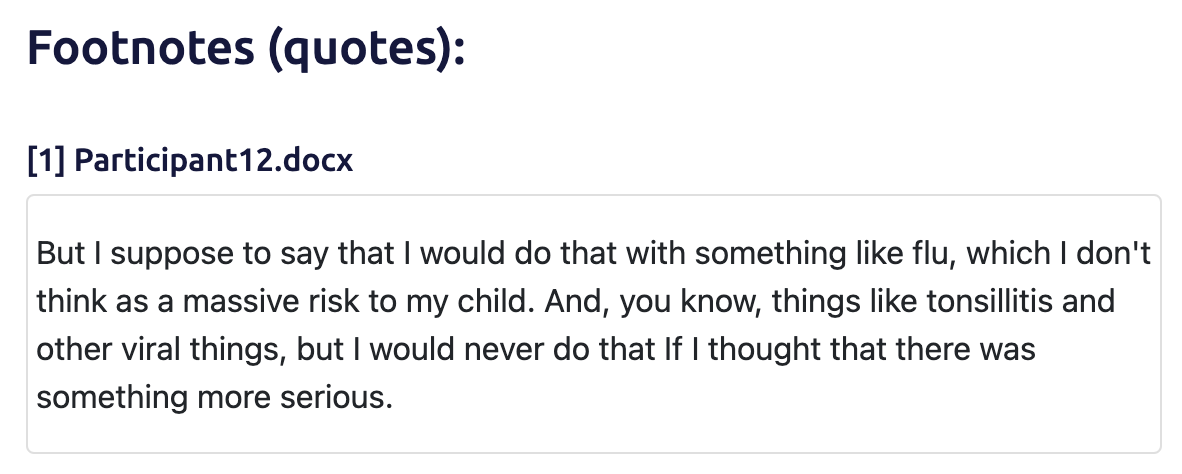Click the Footnotes (quotes) heading
Screen dimensions: 1182x474
(246, 48)
